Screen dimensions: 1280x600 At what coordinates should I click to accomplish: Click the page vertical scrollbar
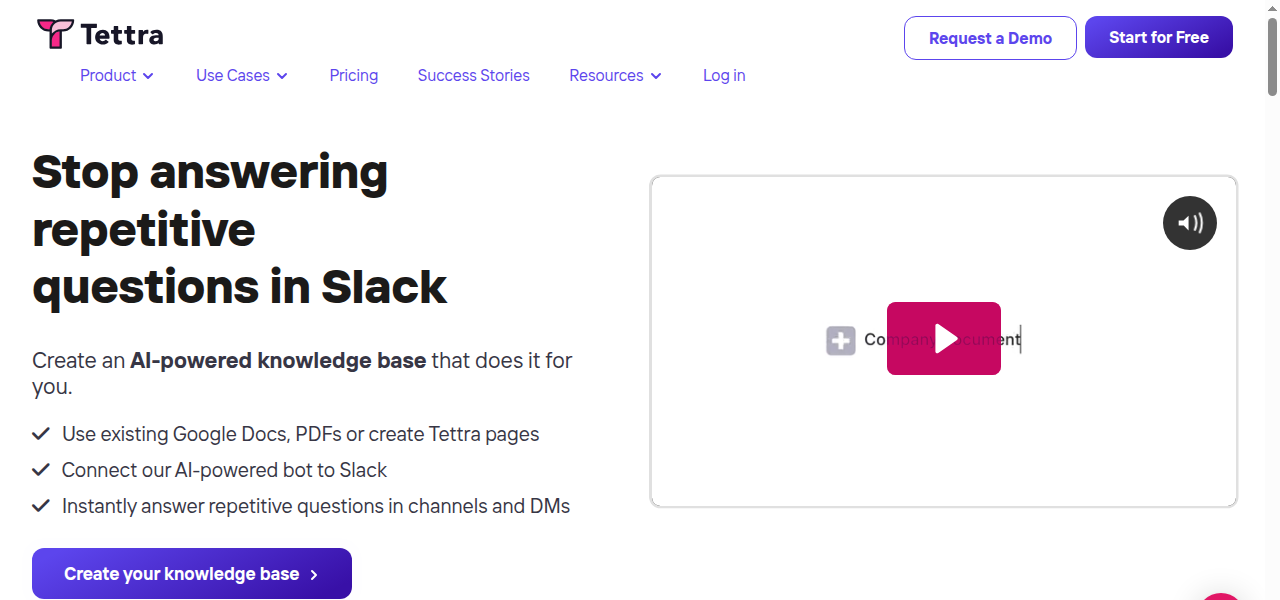[1272, 60]
